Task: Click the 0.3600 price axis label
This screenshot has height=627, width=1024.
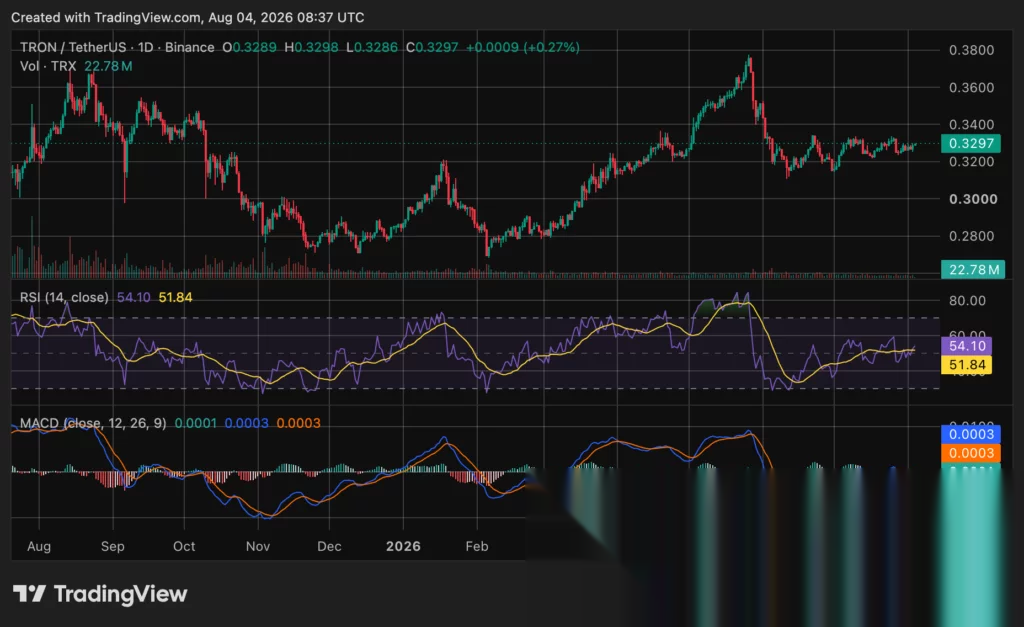Action: pos(971,88)
